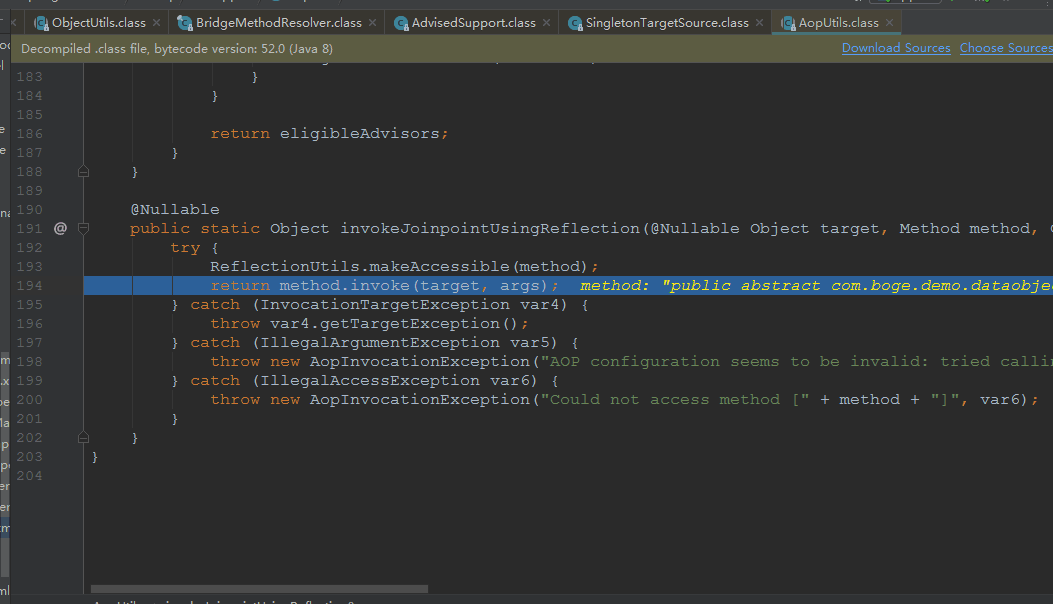Viewport: 1053px width, 604px height.
Task: Click the AdvisedSupport class file icon
Action: 401,24
